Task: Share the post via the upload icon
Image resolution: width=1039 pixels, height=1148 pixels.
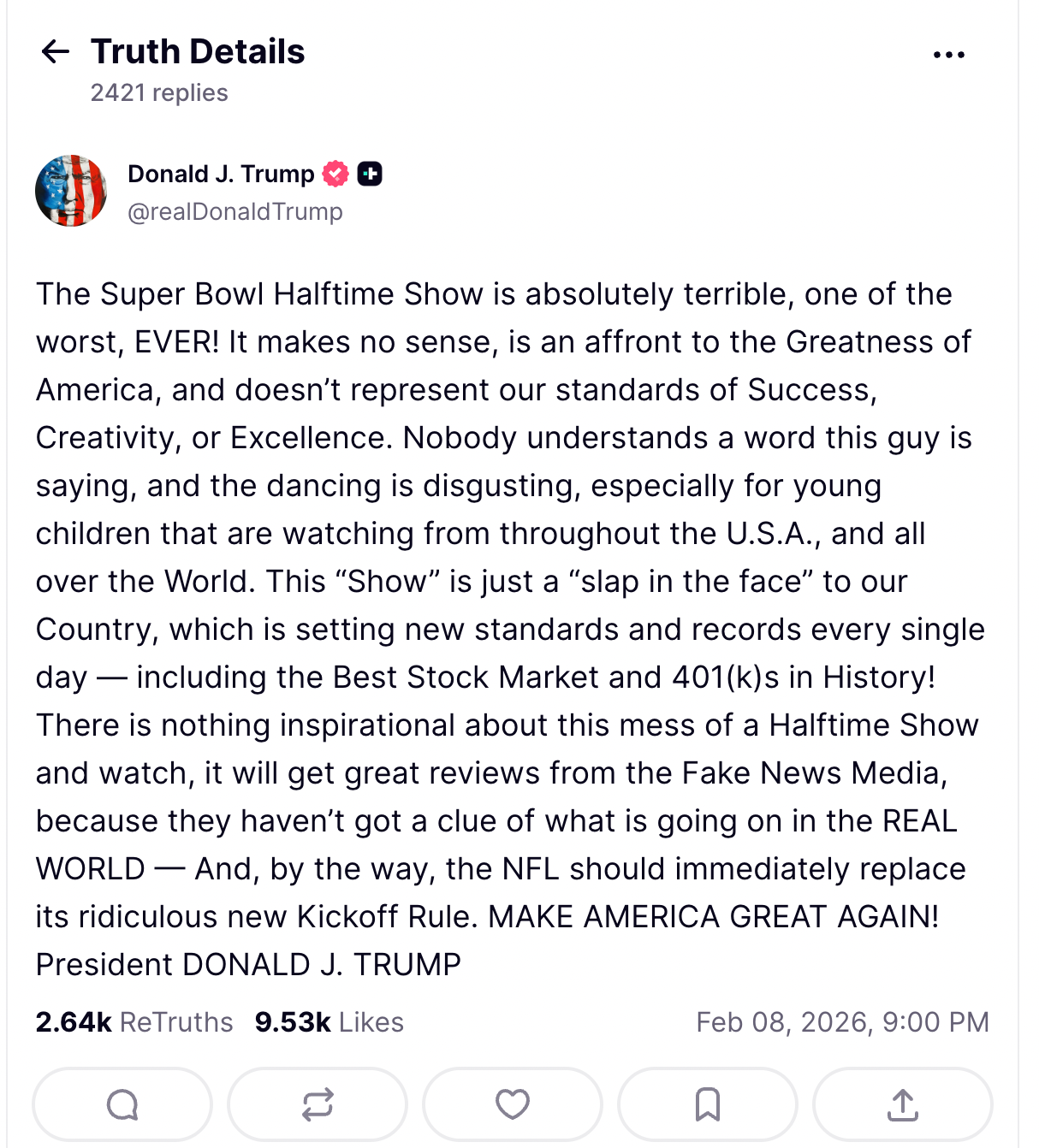Action: [x=901, y=1104]
